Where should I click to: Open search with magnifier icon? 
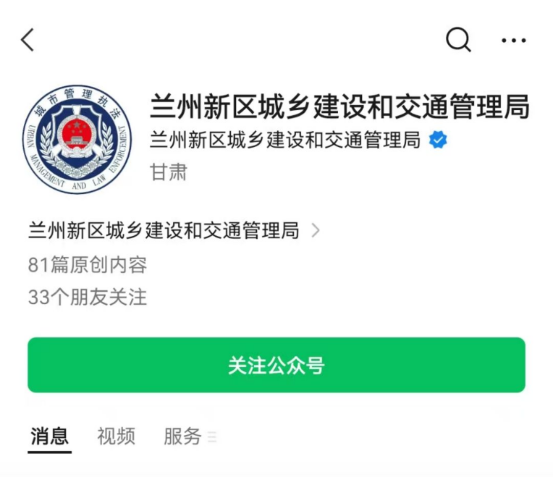coord(458,40)
